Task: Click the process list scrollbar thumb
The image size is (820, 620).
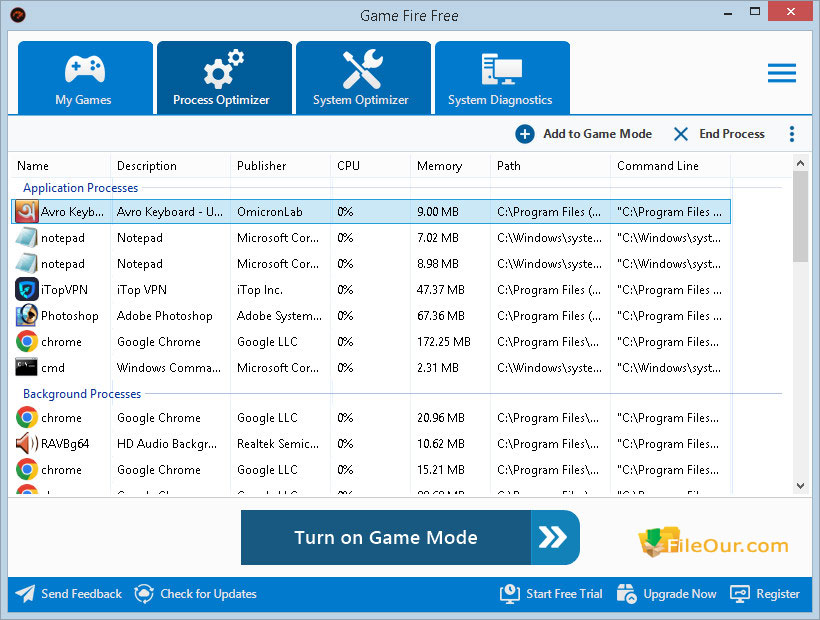Action: click(800, 216)
